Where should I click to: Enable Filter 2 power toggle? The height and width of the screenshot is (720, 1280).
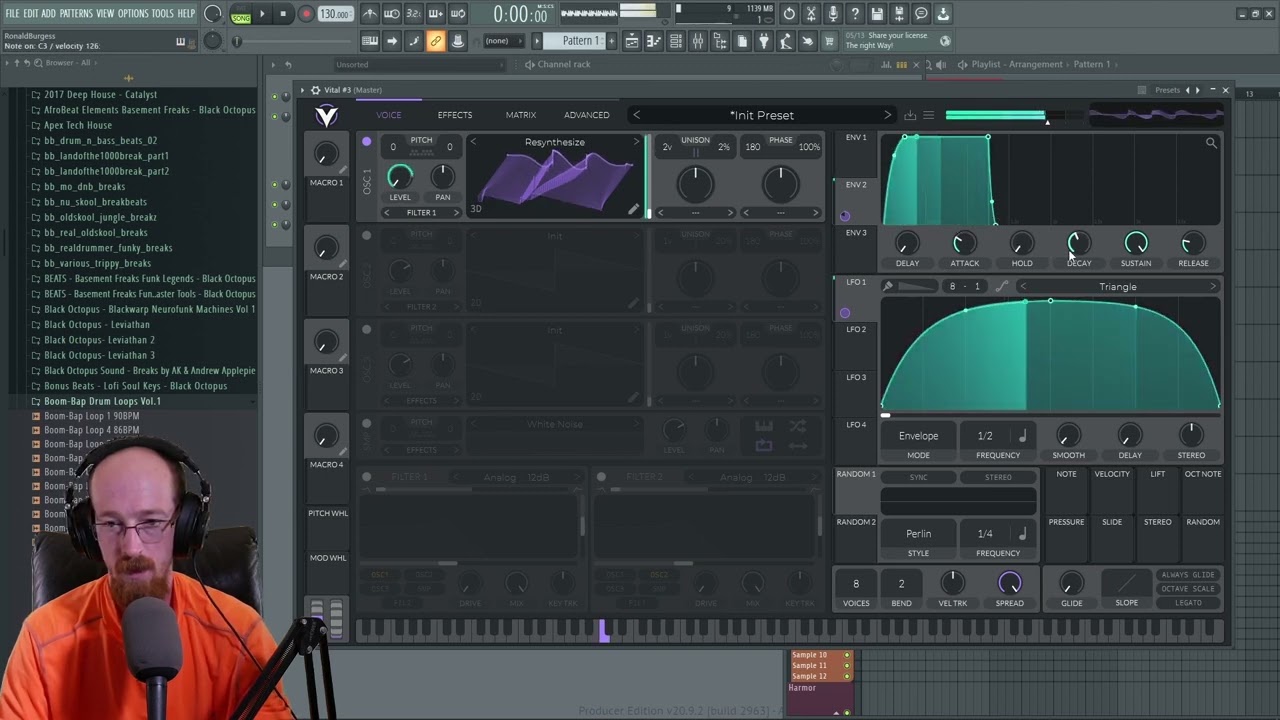coord(601,477)
